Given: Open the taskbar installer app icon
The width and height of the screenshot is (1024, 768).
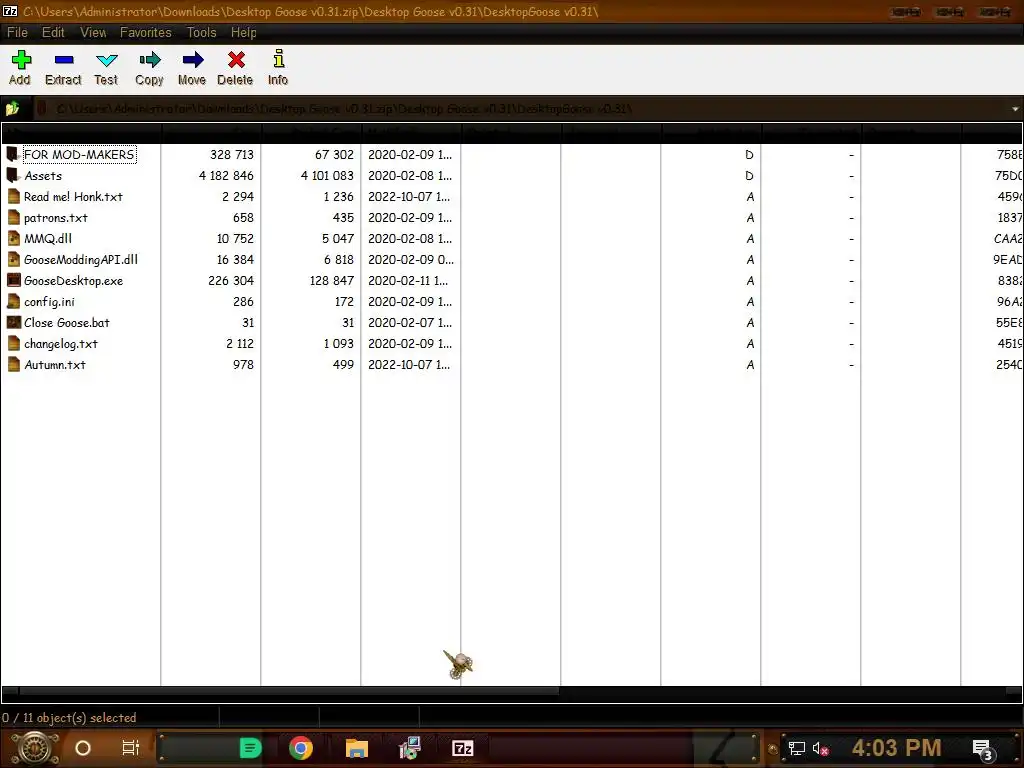Looking at the screenshot, I should pyautogui.click(x=409, y=748).
